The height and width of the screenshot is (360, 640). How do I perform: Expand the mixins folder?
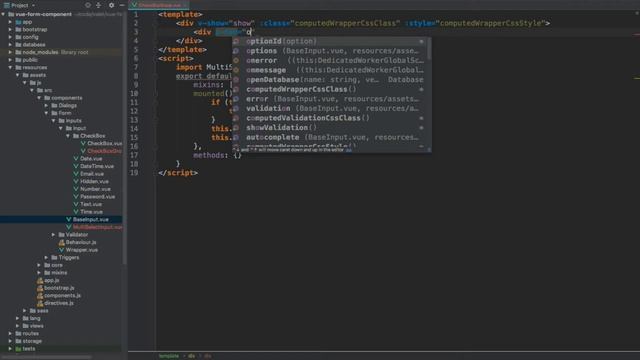[39, 273]
